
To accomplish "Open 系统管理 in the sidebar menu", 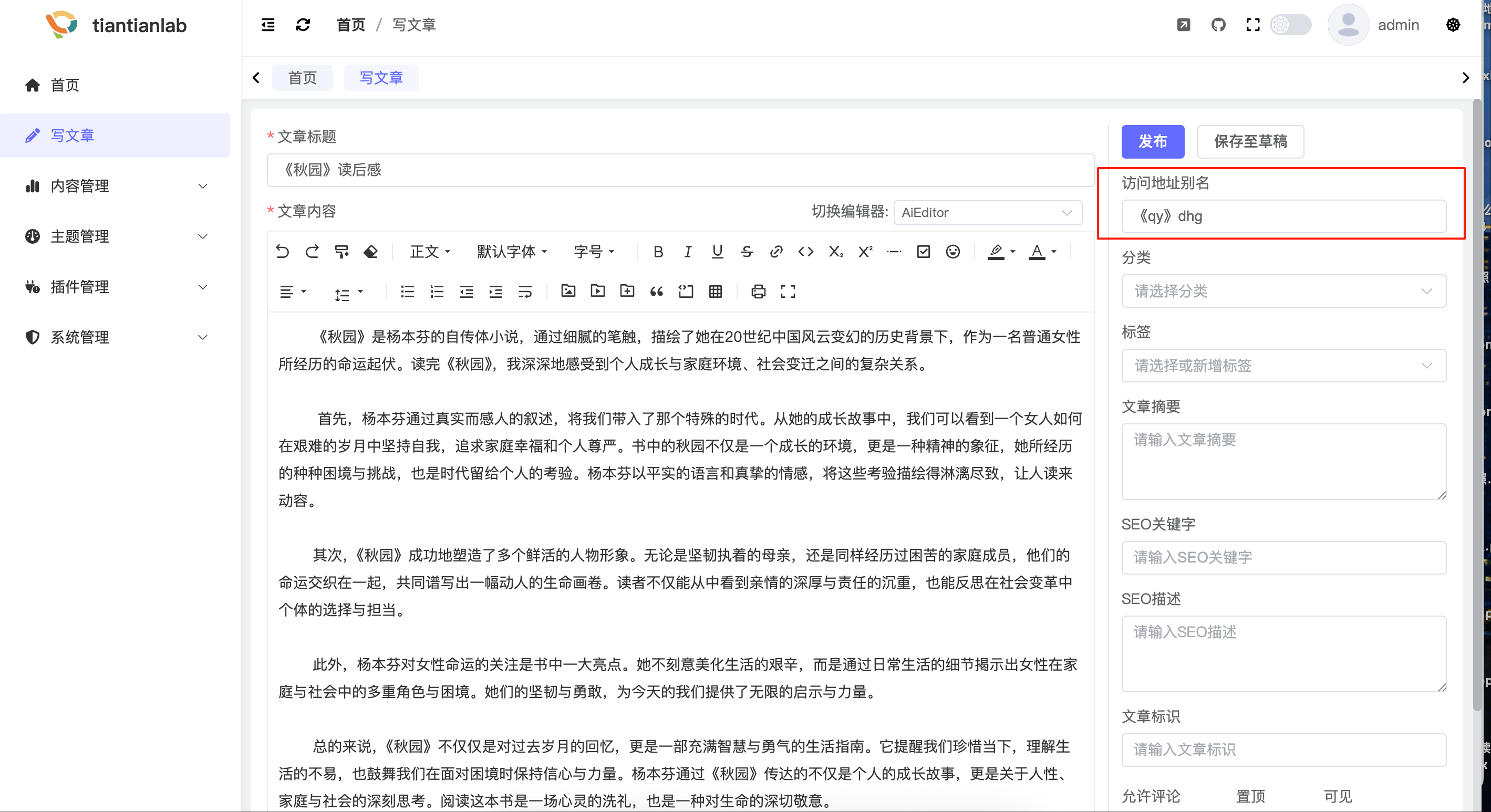I will (116, 337).
